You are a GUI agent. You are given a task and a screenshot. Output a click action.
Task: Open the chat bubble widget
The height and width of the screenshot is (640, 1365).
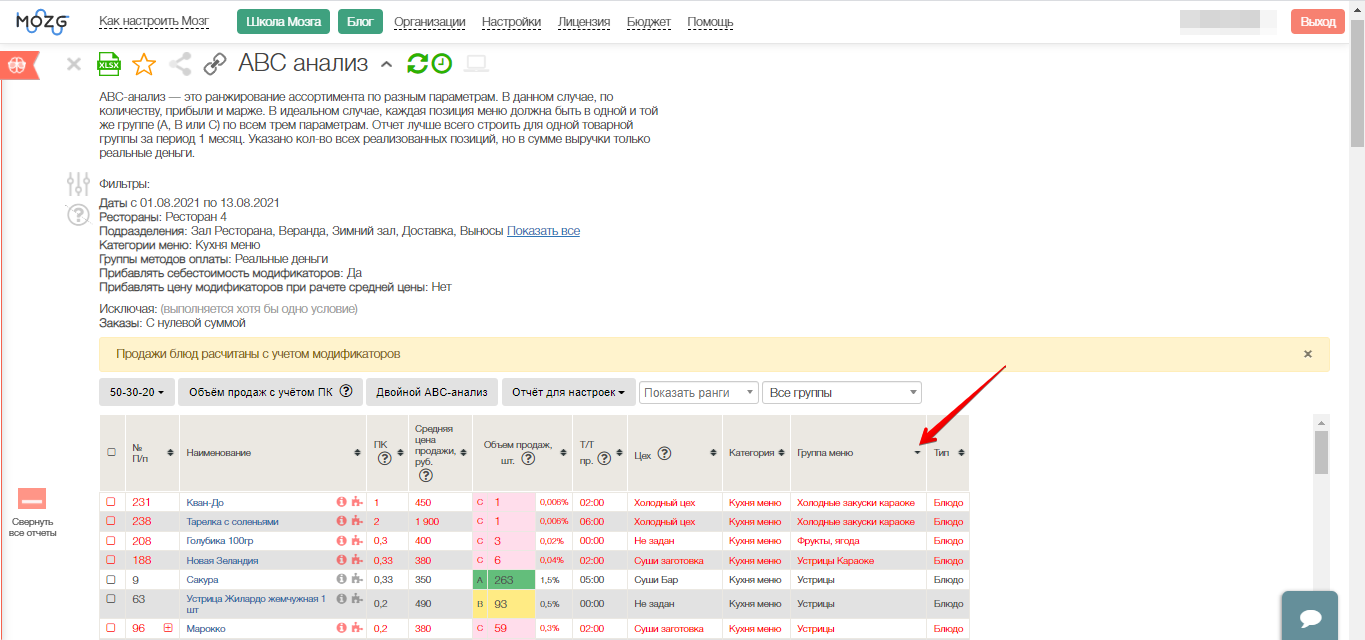(1311, 616)
